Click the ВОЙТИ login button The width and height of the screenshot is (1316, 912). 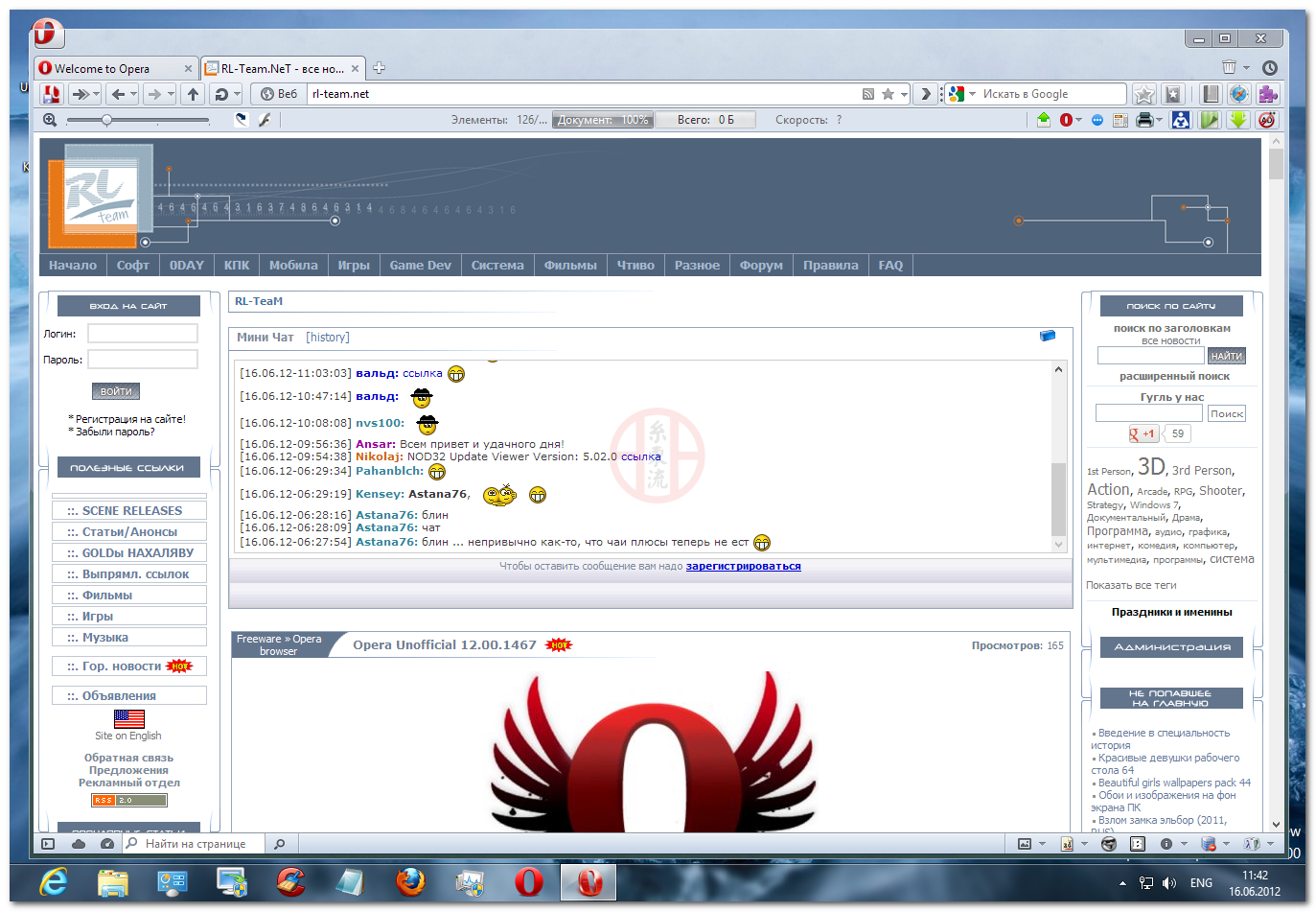[116, 391]
